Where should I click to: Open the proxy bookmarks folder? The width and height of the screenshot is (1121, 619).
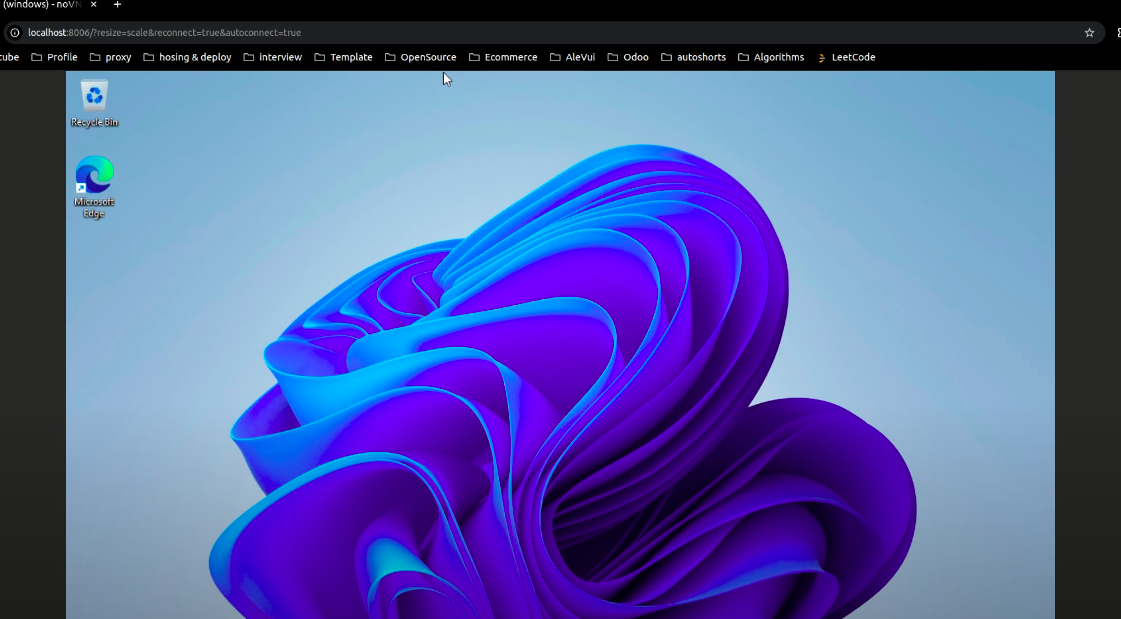point(111,57)
